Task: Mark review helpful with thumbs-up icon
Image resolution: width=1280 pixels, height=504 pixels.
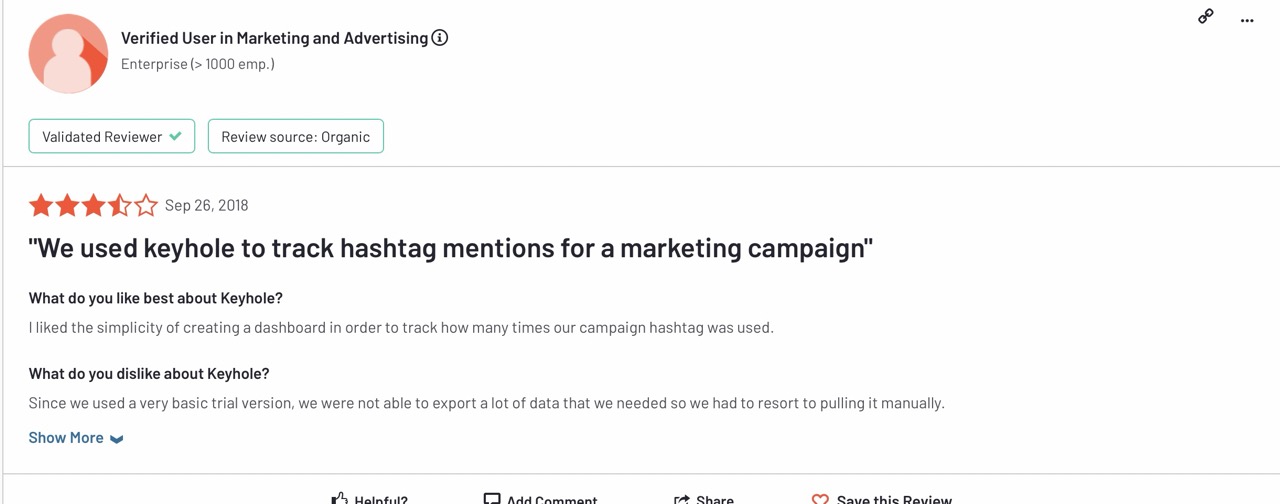Action: tap(340, 499)
